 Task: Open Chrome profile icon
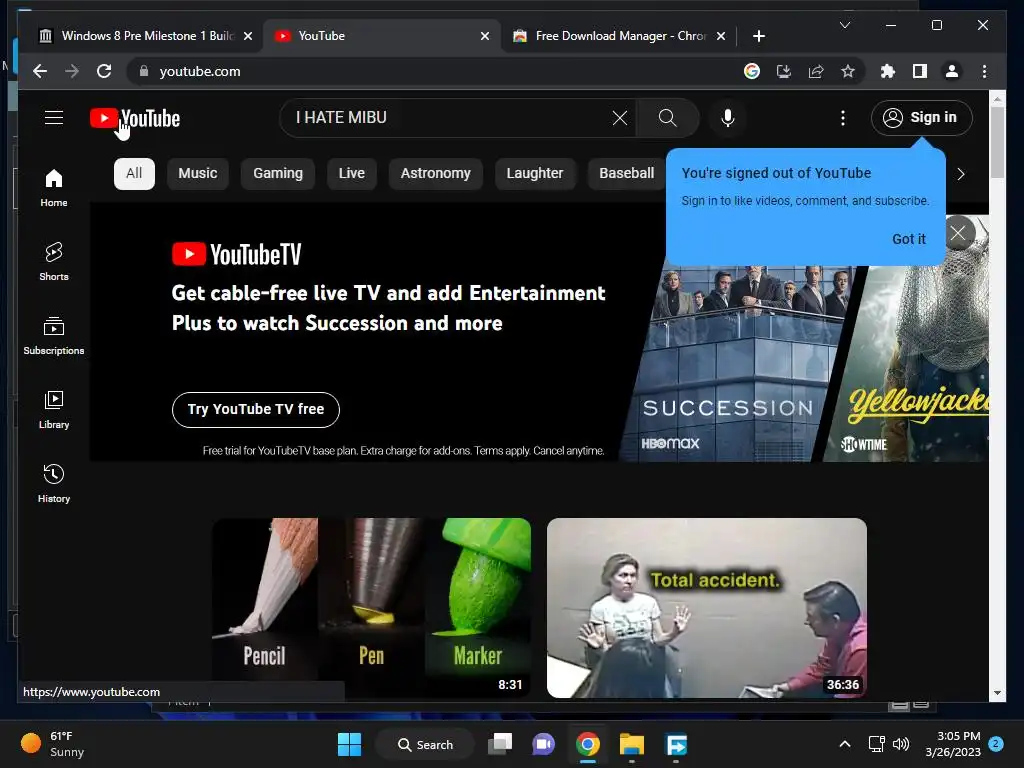point(952,71)
